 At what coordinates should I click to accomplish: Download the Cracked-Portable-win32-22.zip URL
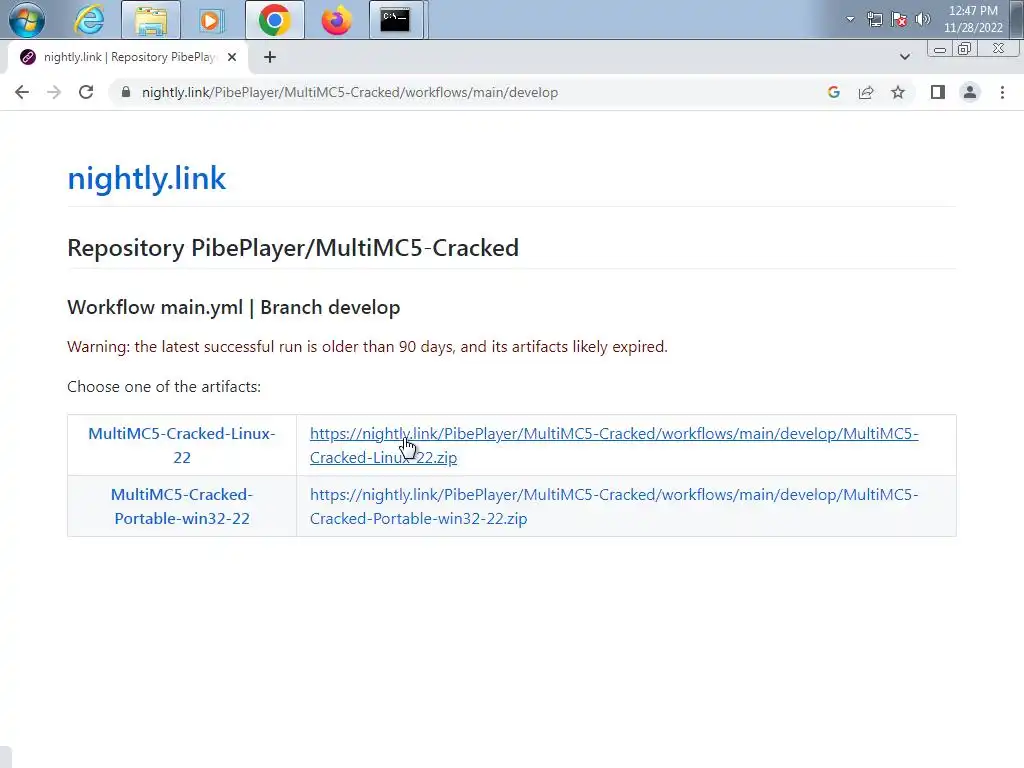click(x=614, y=506)
